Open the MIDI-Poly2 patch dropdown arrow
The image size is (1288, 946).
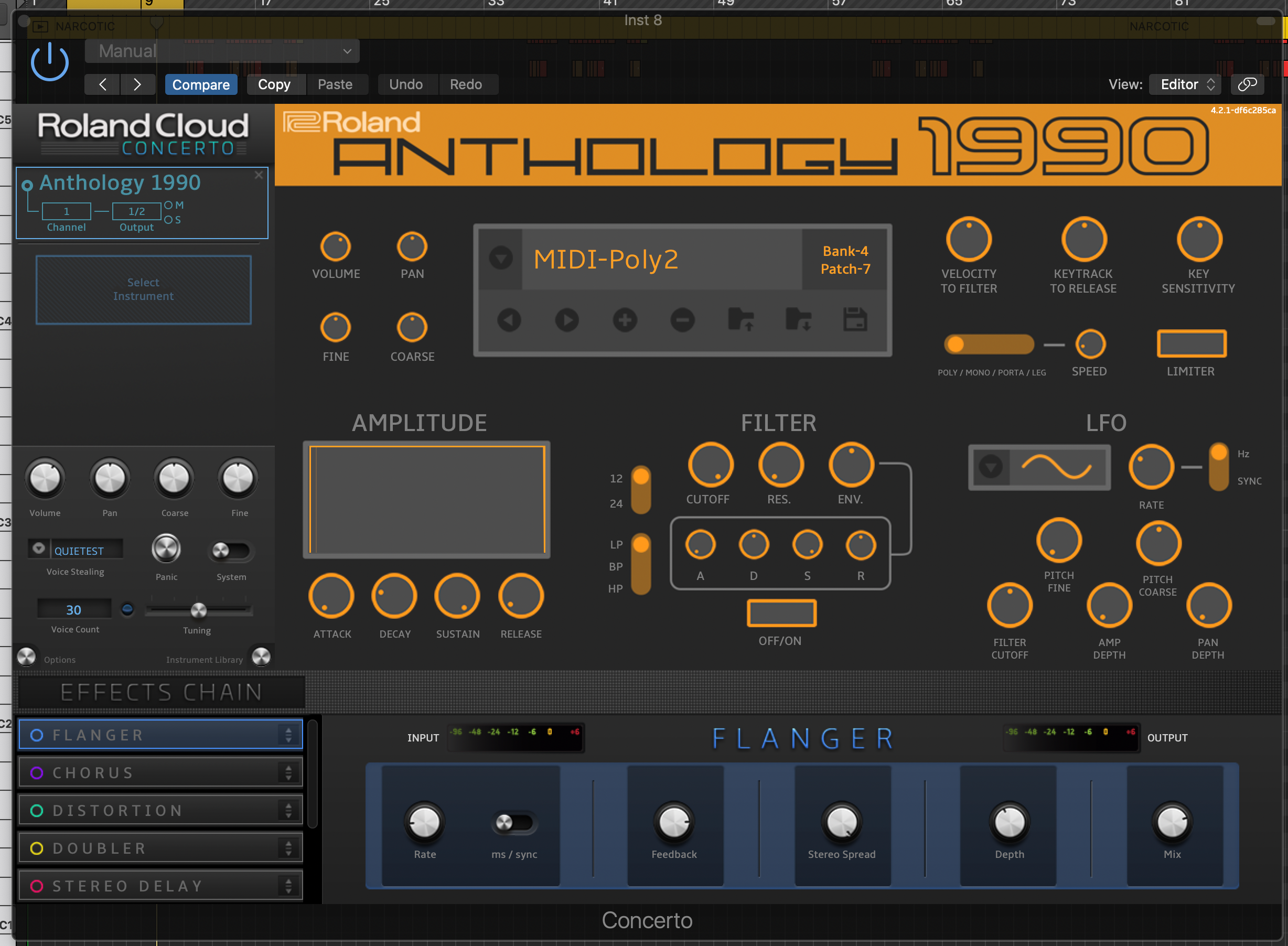point(500,258)
